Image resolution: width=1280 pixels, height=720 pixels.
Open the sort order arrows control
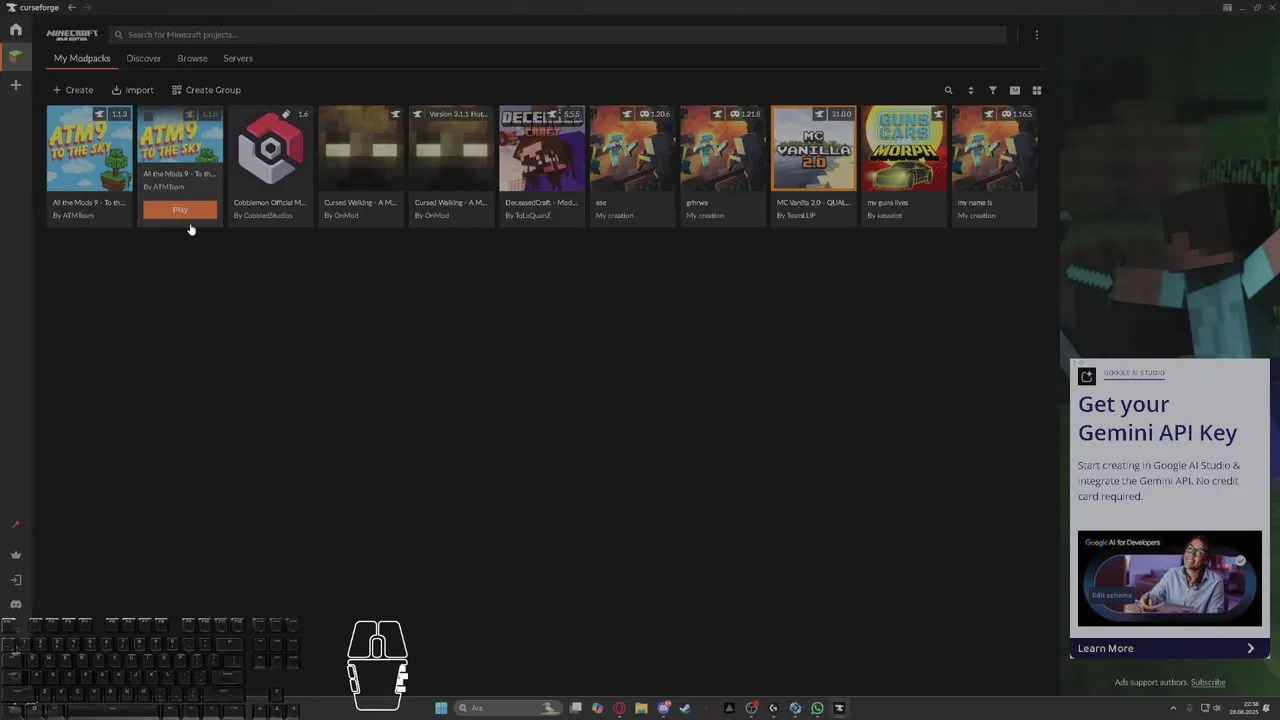970,90
